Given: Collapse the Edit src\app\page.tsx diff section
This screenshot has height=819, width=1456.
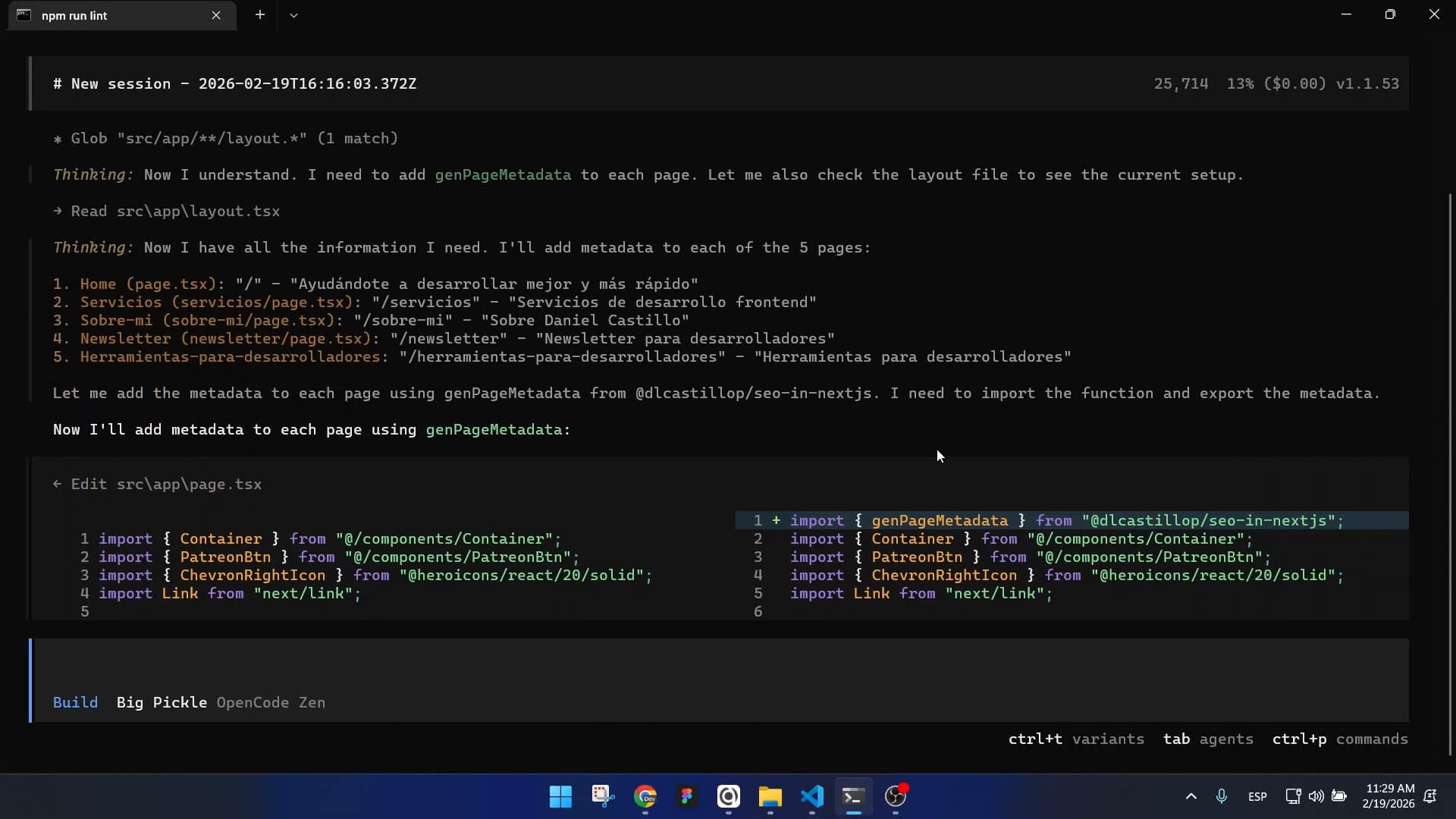Looking at the screenshot, I should pyautogui.click(x=58, y=484).
